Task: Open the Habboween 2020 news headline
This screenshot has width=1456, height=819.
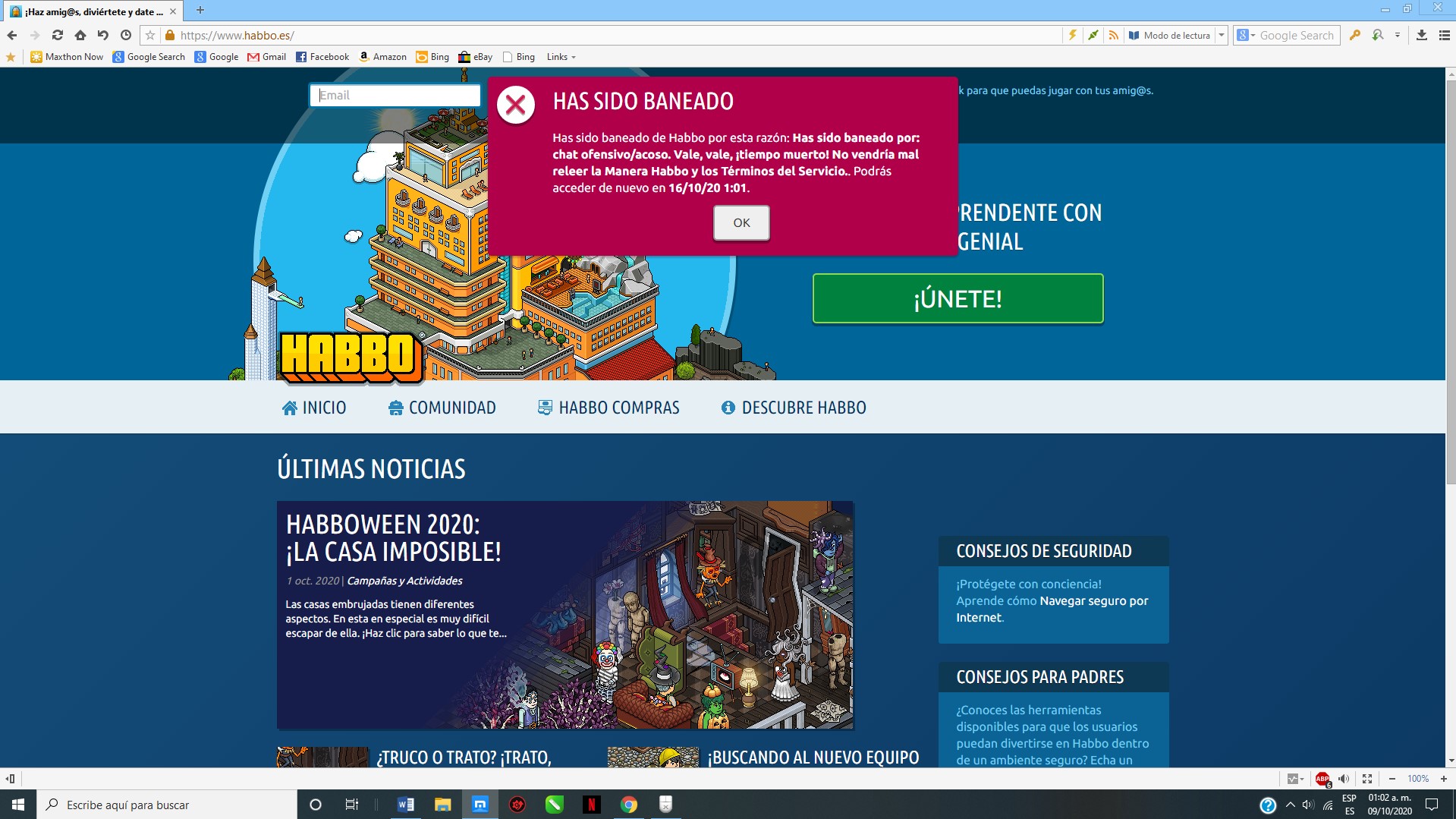Action: click(393, 538)
